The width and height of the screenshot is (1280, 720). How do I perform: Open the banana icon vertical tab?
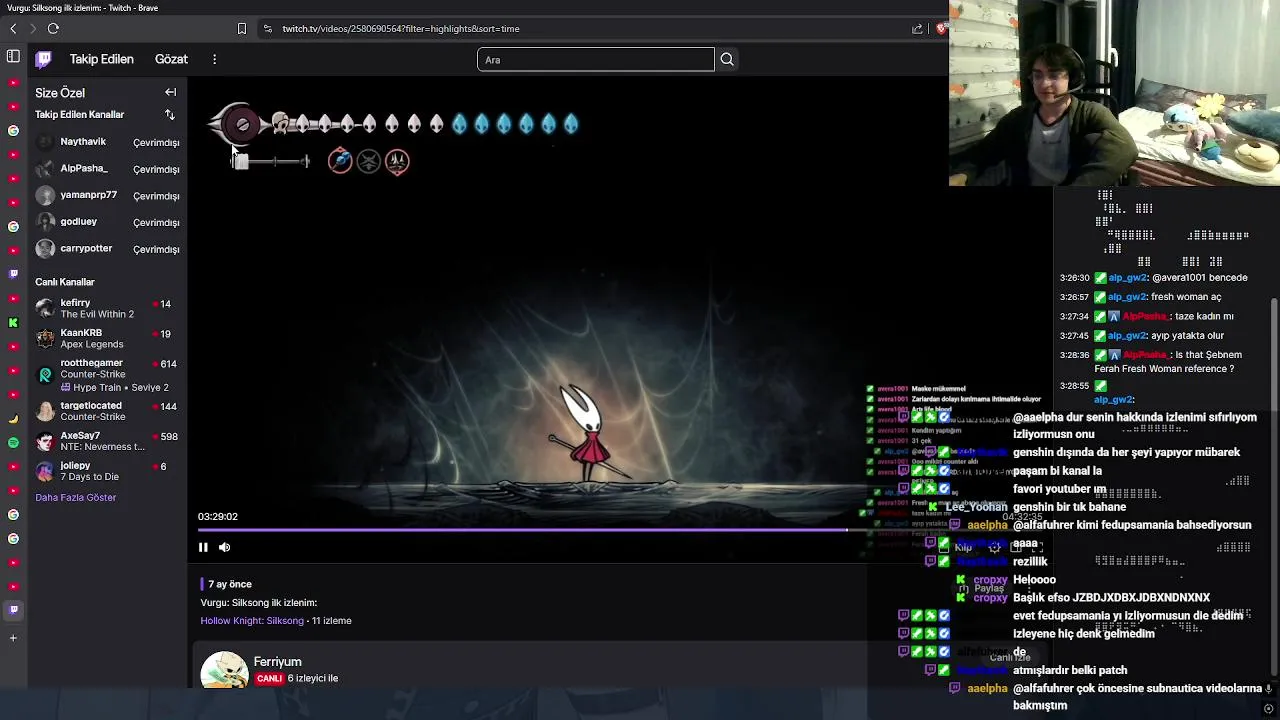click(13, 418)
